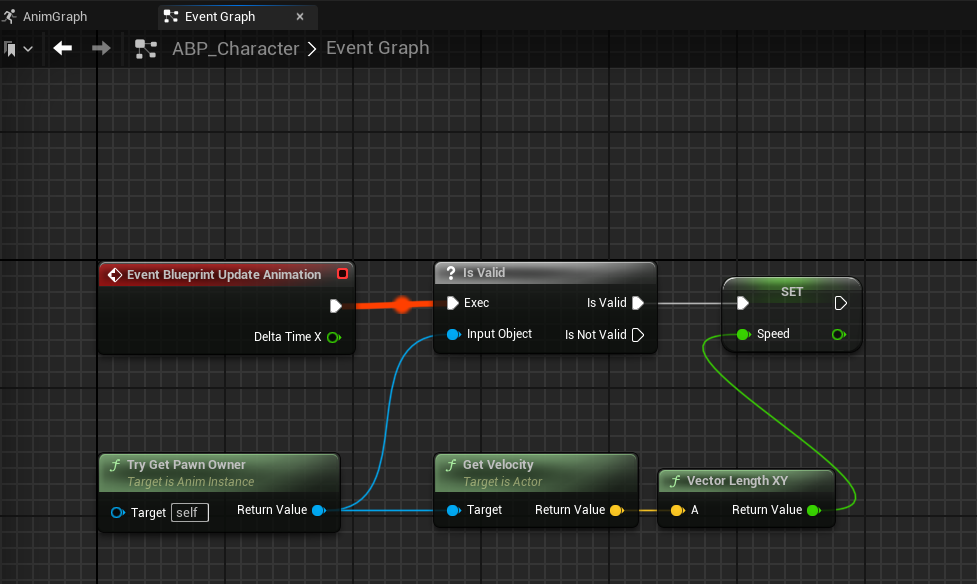Navigate back with the left arrow

point(62,48)
